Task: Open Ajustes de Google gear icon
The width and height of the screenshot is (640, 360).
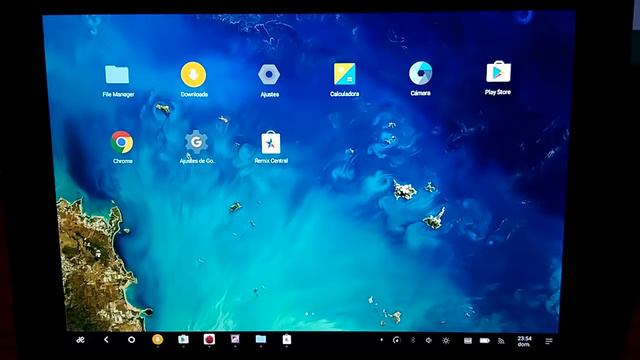Action: pos(196,142)
